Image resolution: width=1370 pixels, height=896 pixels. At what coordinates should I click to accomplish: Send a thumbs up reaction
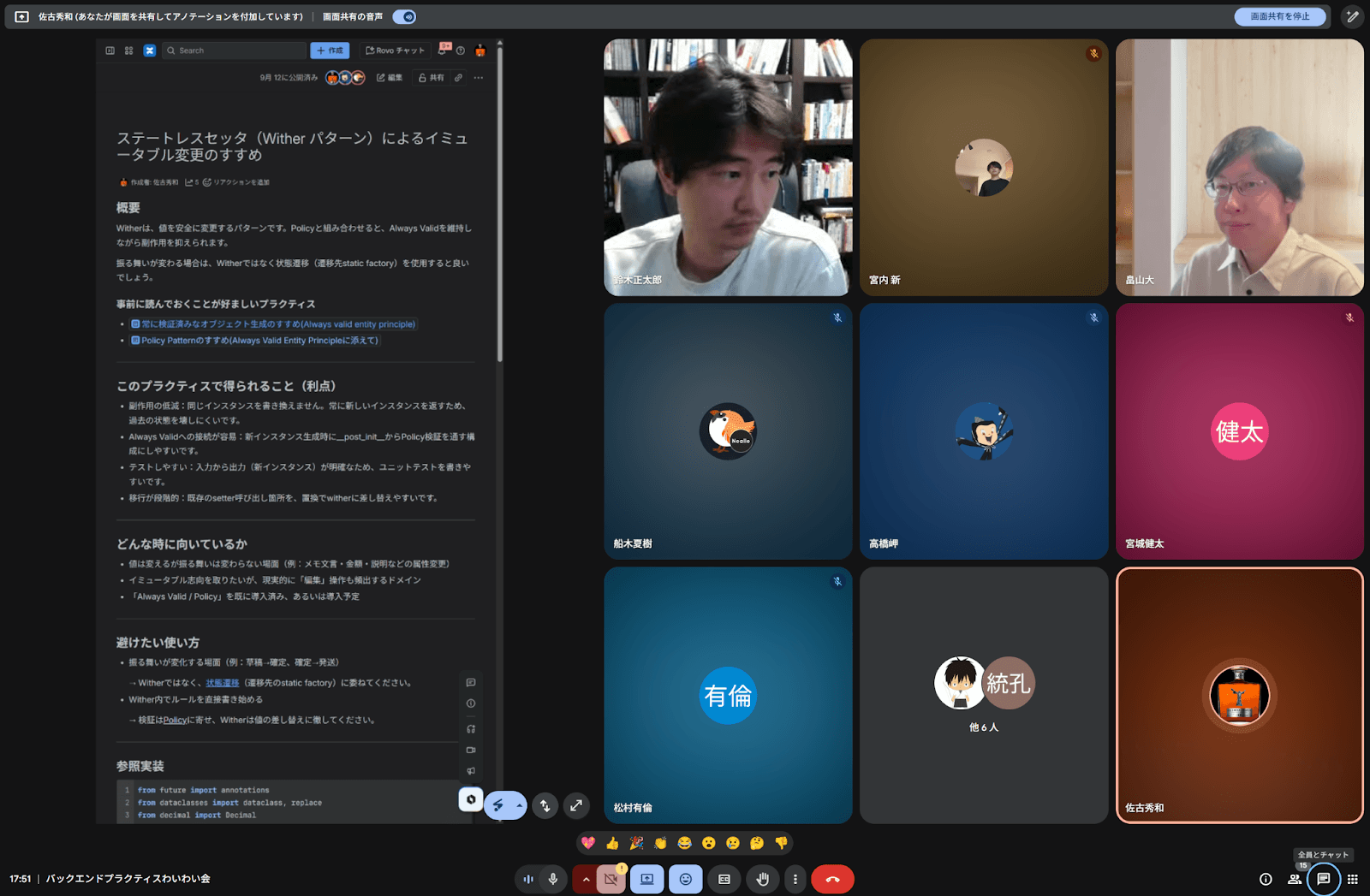coord(612,843)
